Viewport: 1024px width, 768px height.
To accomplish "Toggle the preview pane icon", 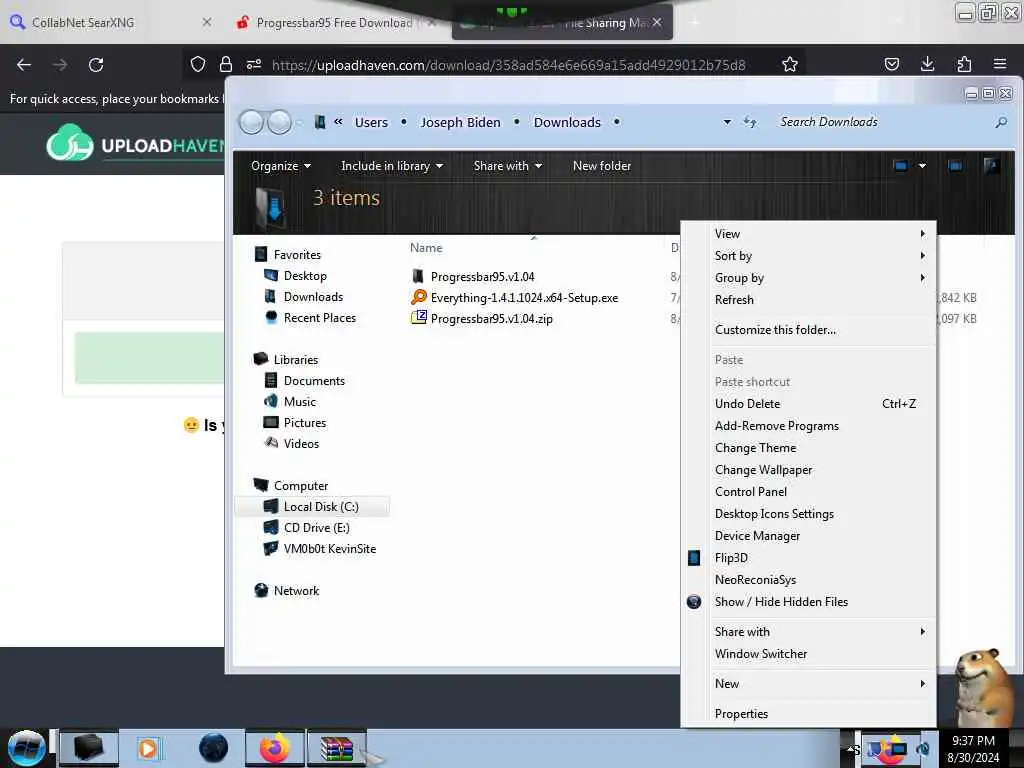I will pos(955,166).
